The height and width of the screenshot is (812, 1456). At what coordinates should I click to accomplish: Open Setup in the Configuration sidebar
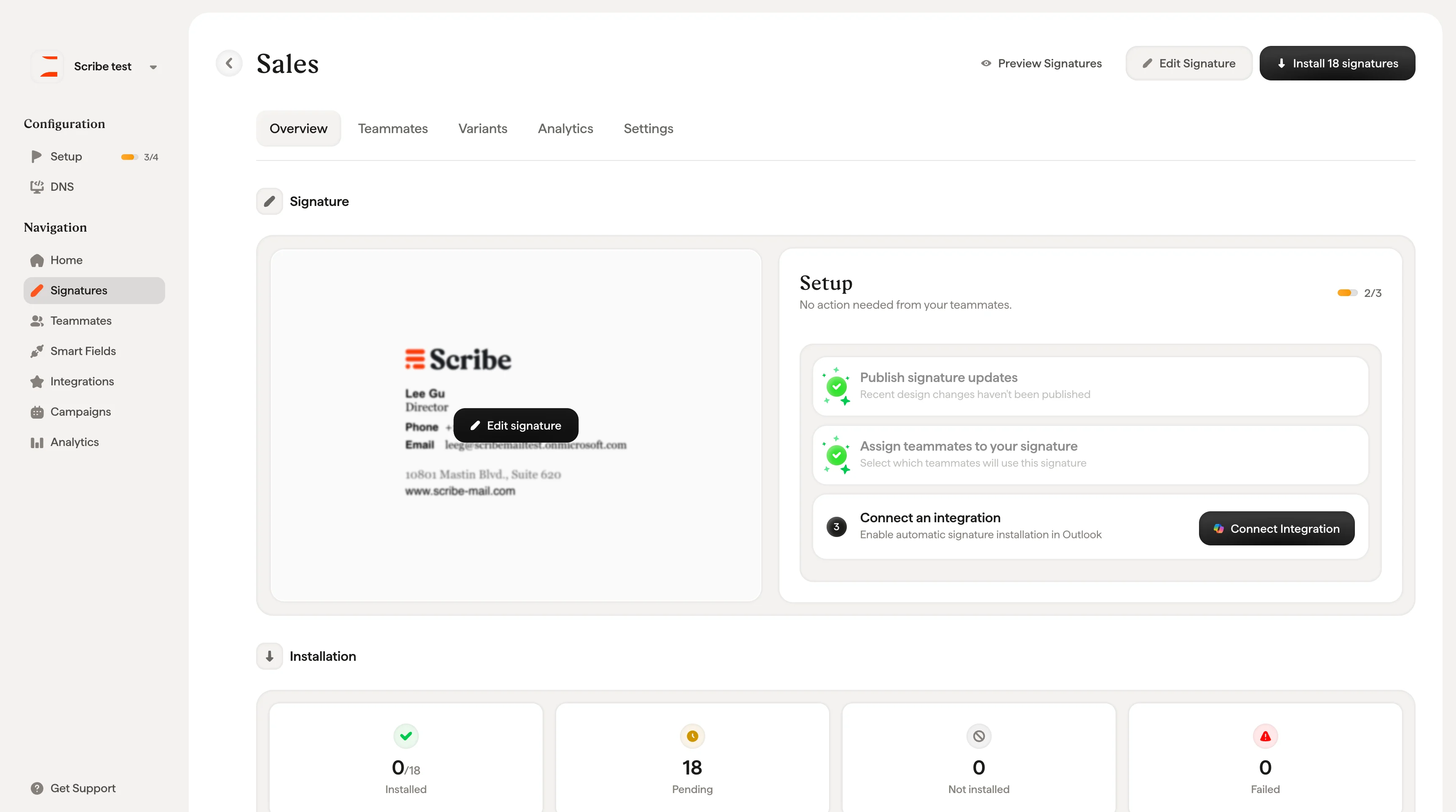[x=94, y=157]
